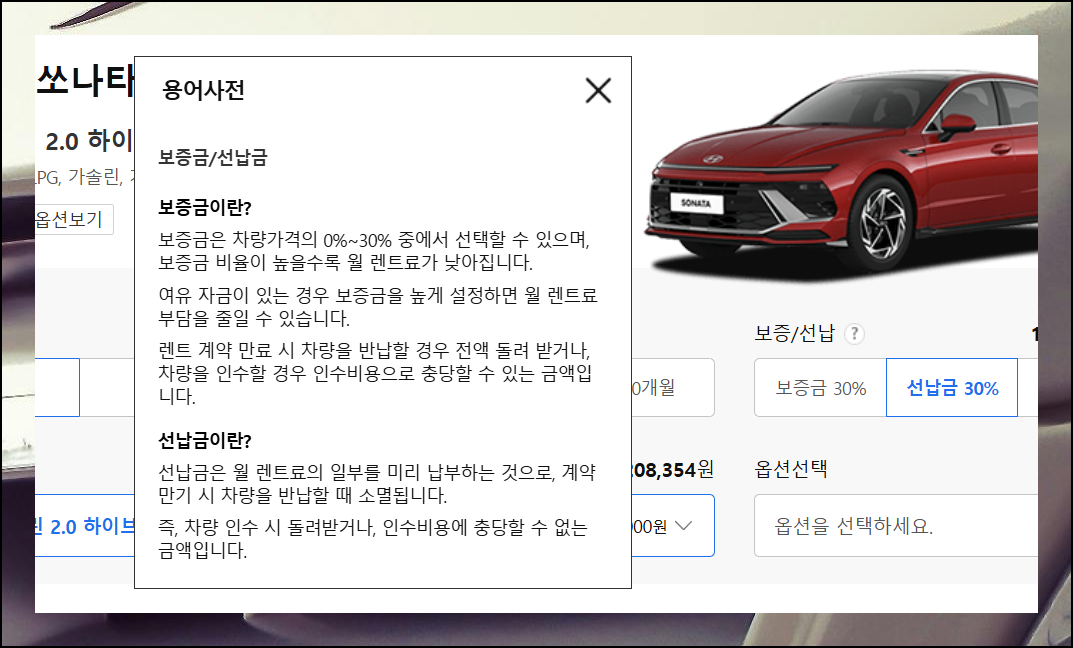Click the 용어사전 popup title
Image resolution: width=1073 pixels, height=648 pixels.
pos(203,90)
